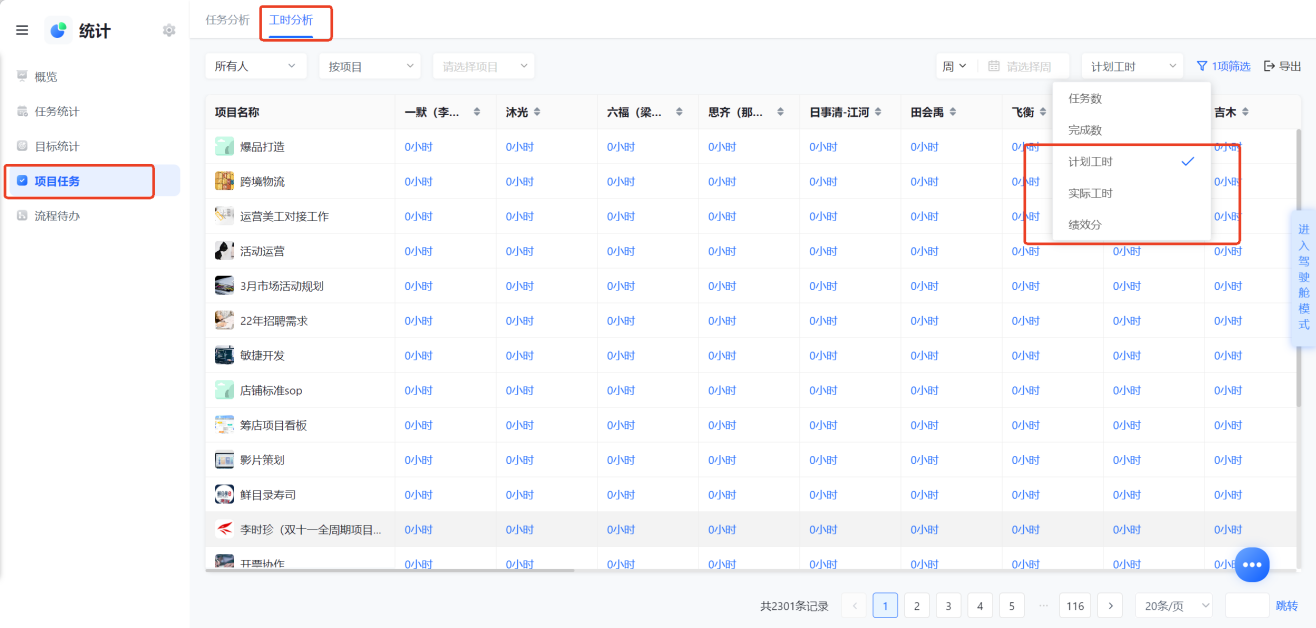Image resolution: width=1316 pixels, height=628 pixels.
Task: Click the 目标统计 sidebar icon
Action: [x=22, y=146]
